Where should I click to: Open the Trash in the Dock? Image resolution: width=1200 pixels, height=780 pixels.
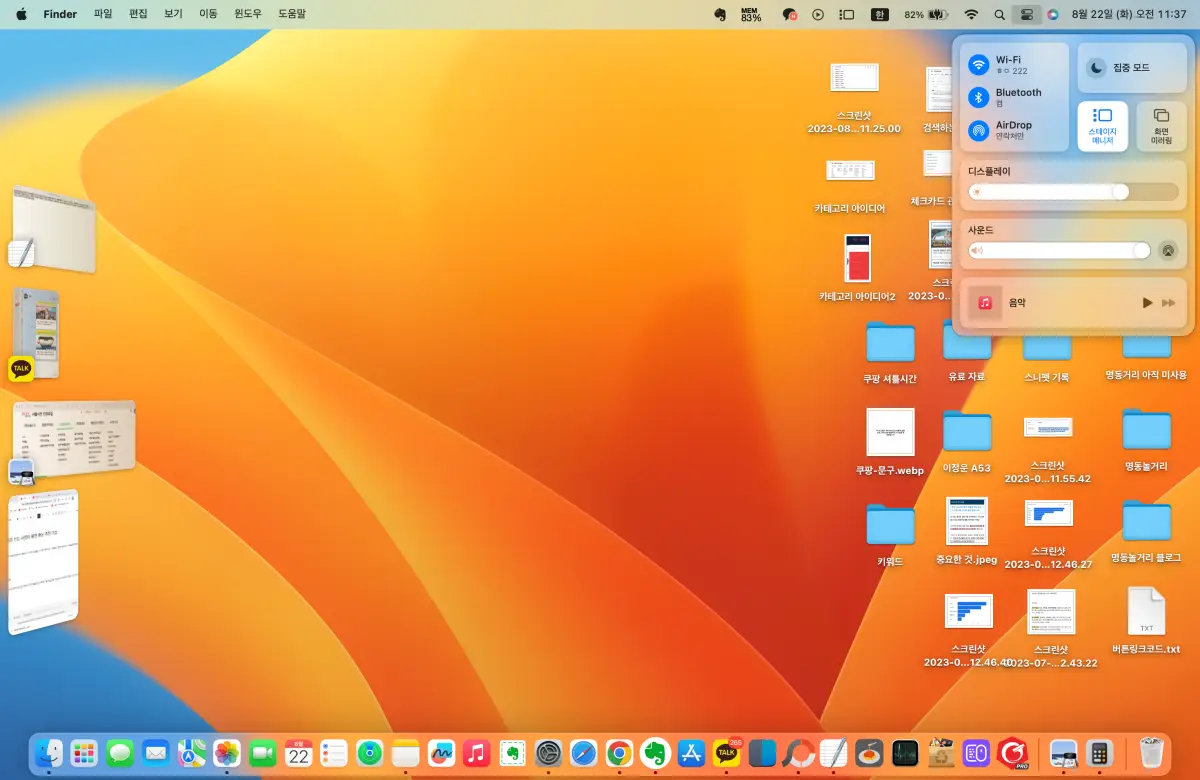pos(1152,753)
